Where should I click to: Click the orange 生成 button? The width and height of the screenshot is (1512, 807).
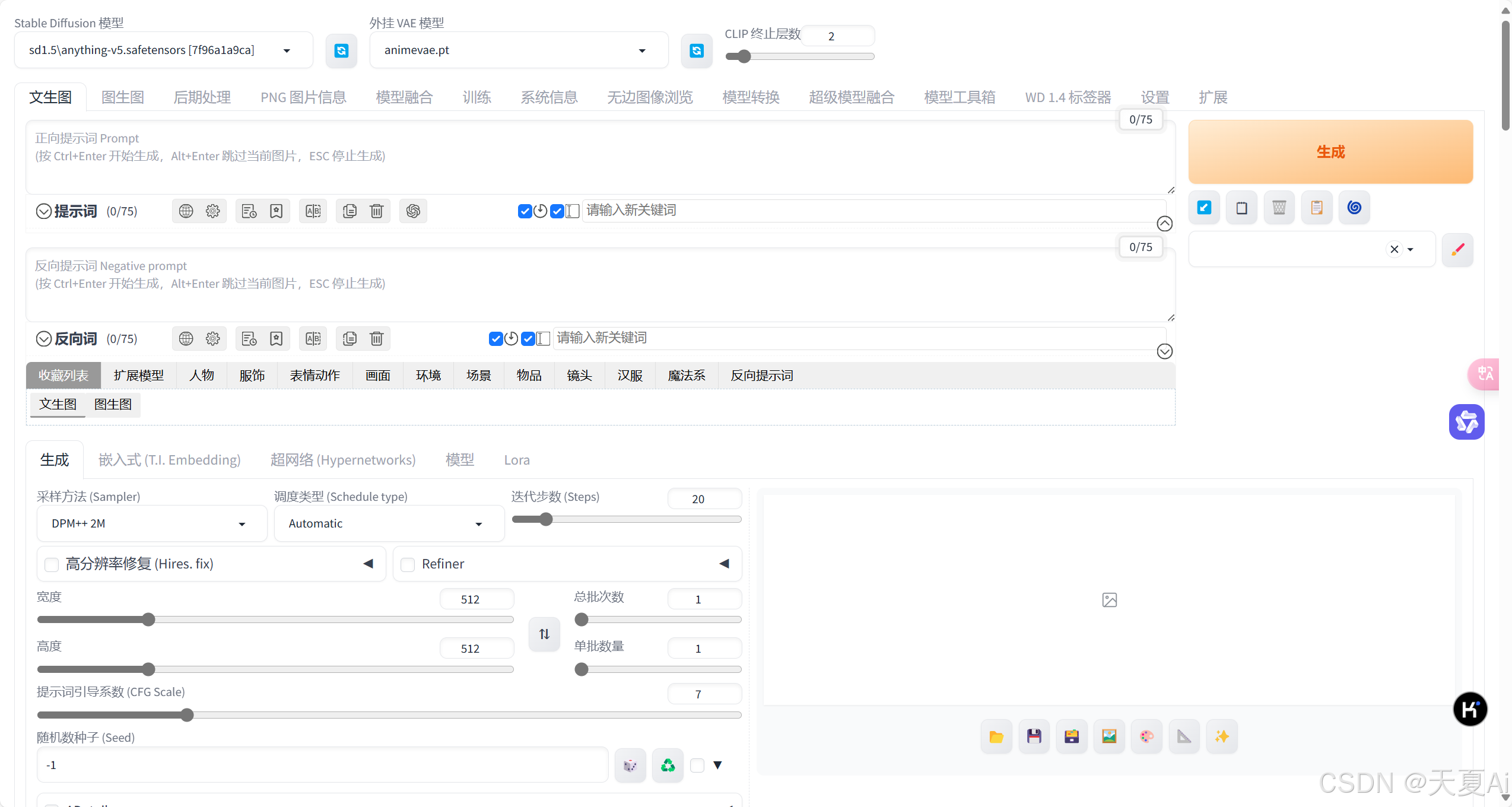coord(1330,152)
